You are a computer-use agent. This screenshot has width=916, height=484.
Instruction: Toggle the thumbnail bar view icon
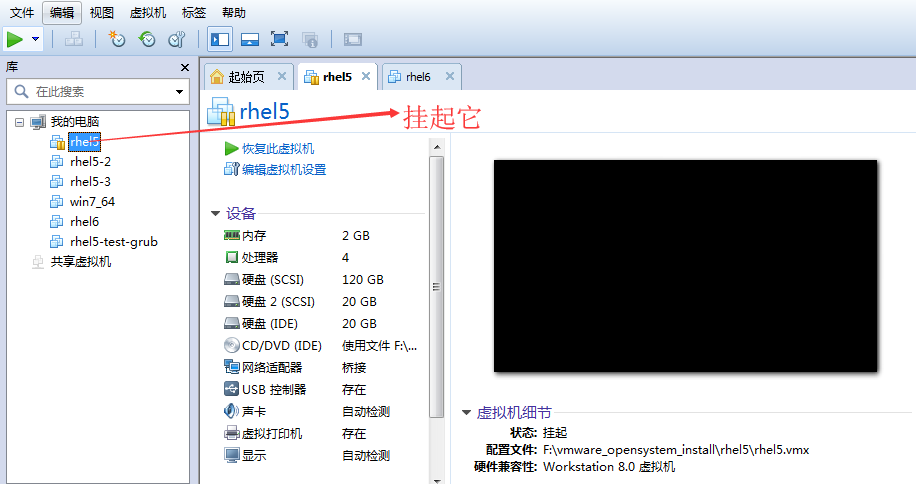(x=250, y=39)
